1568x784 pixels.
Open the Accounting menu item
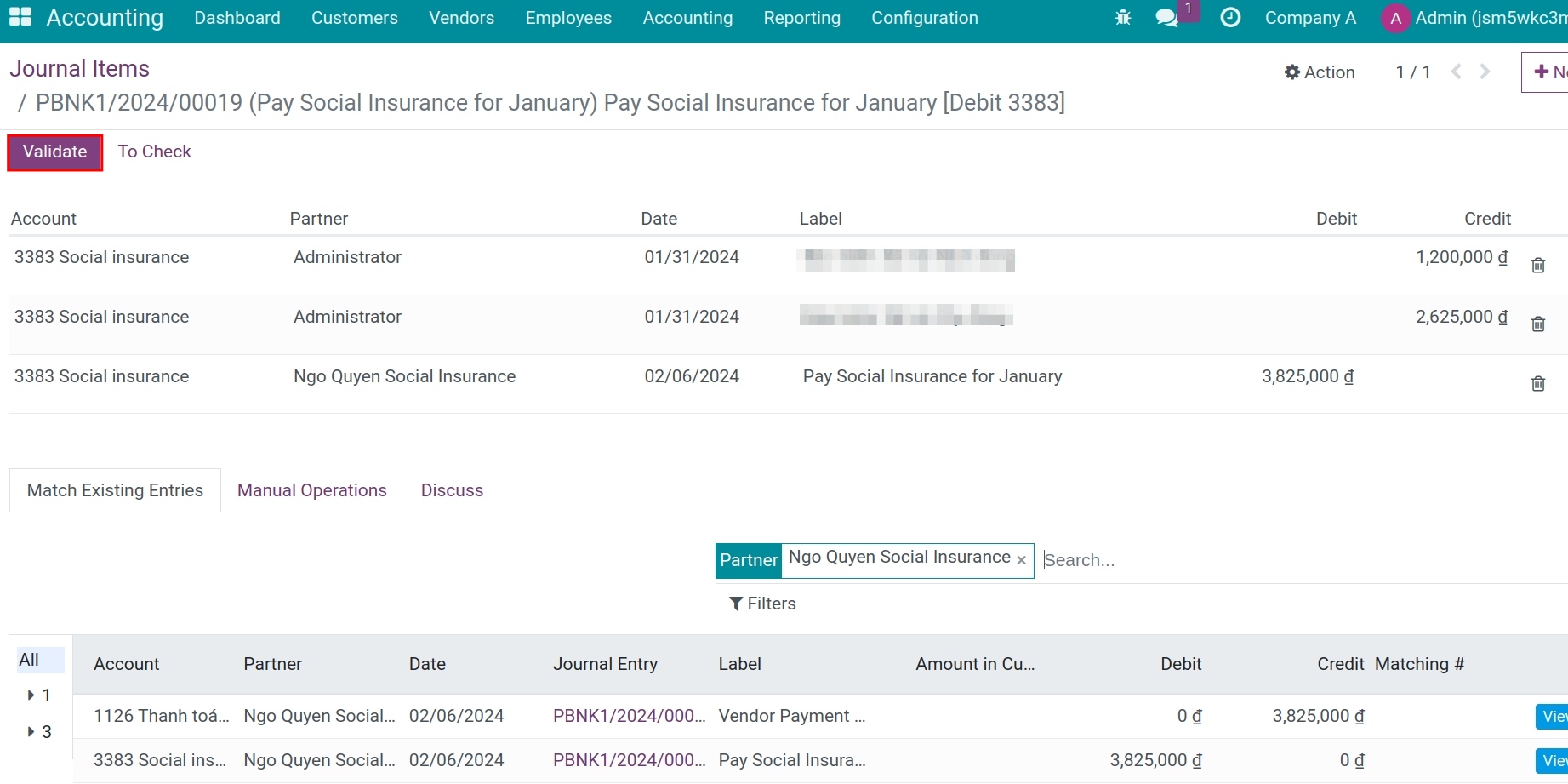[x=687, y=18]
